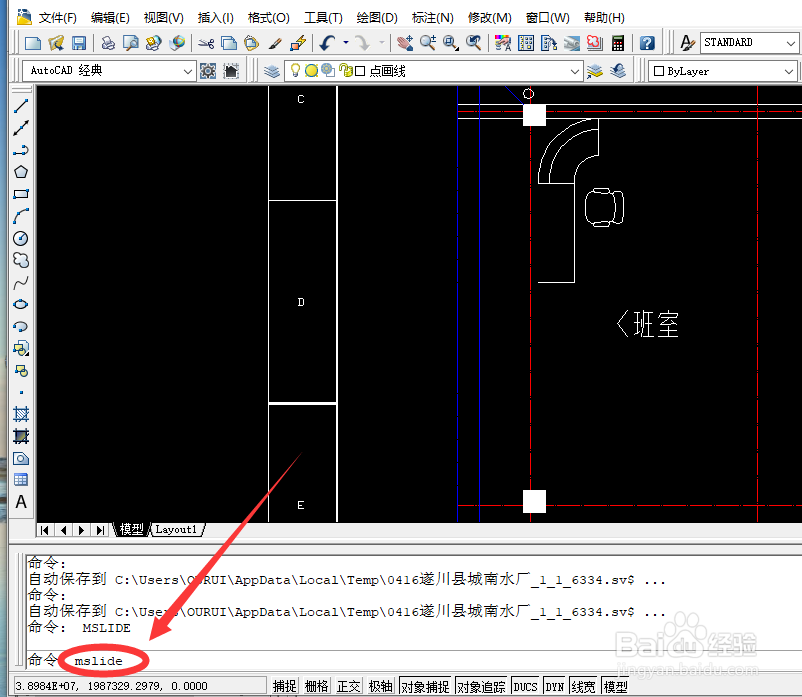Open the Layer Properties Manager icon

272,71
